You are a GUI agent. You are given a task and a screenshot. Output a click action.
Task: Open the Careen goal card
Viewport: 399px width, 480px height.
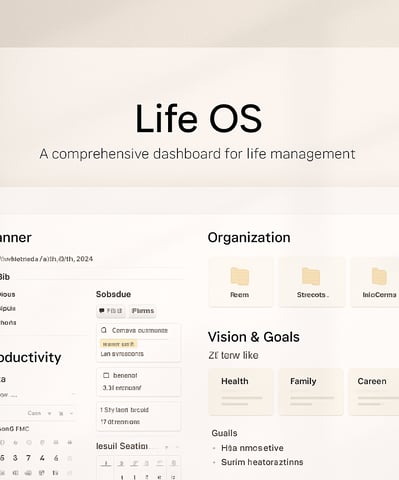click(x=374, y=392)
